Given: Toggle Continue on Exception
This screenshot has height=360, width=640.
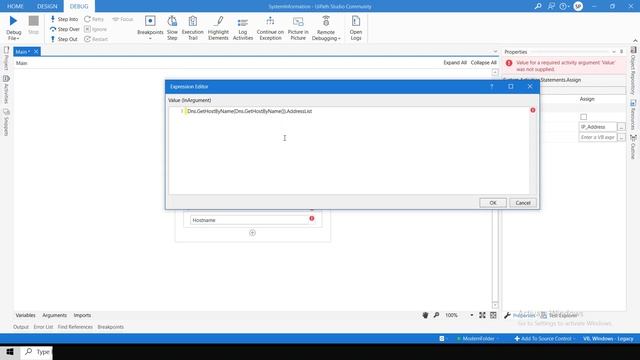Looking at the screenshot, I should pos(270,28).
